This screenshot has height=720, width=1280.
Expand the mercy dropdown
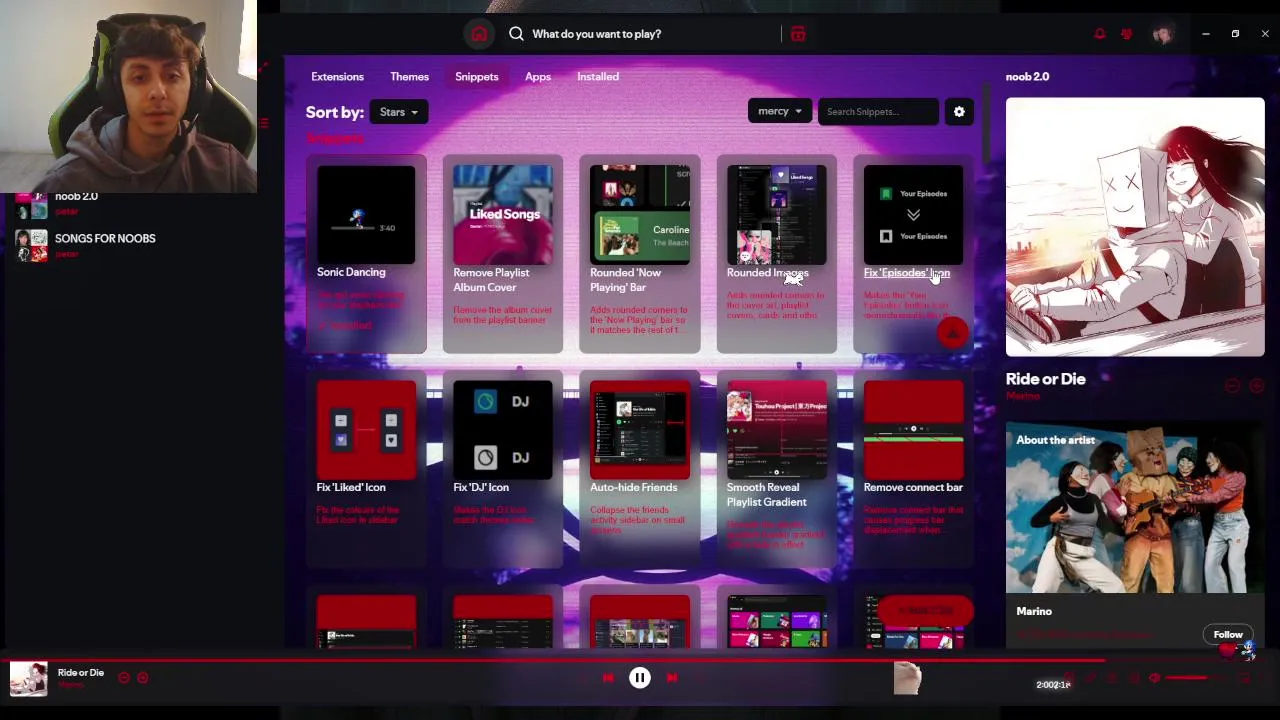pyautogui.click(x=779, y=111)
